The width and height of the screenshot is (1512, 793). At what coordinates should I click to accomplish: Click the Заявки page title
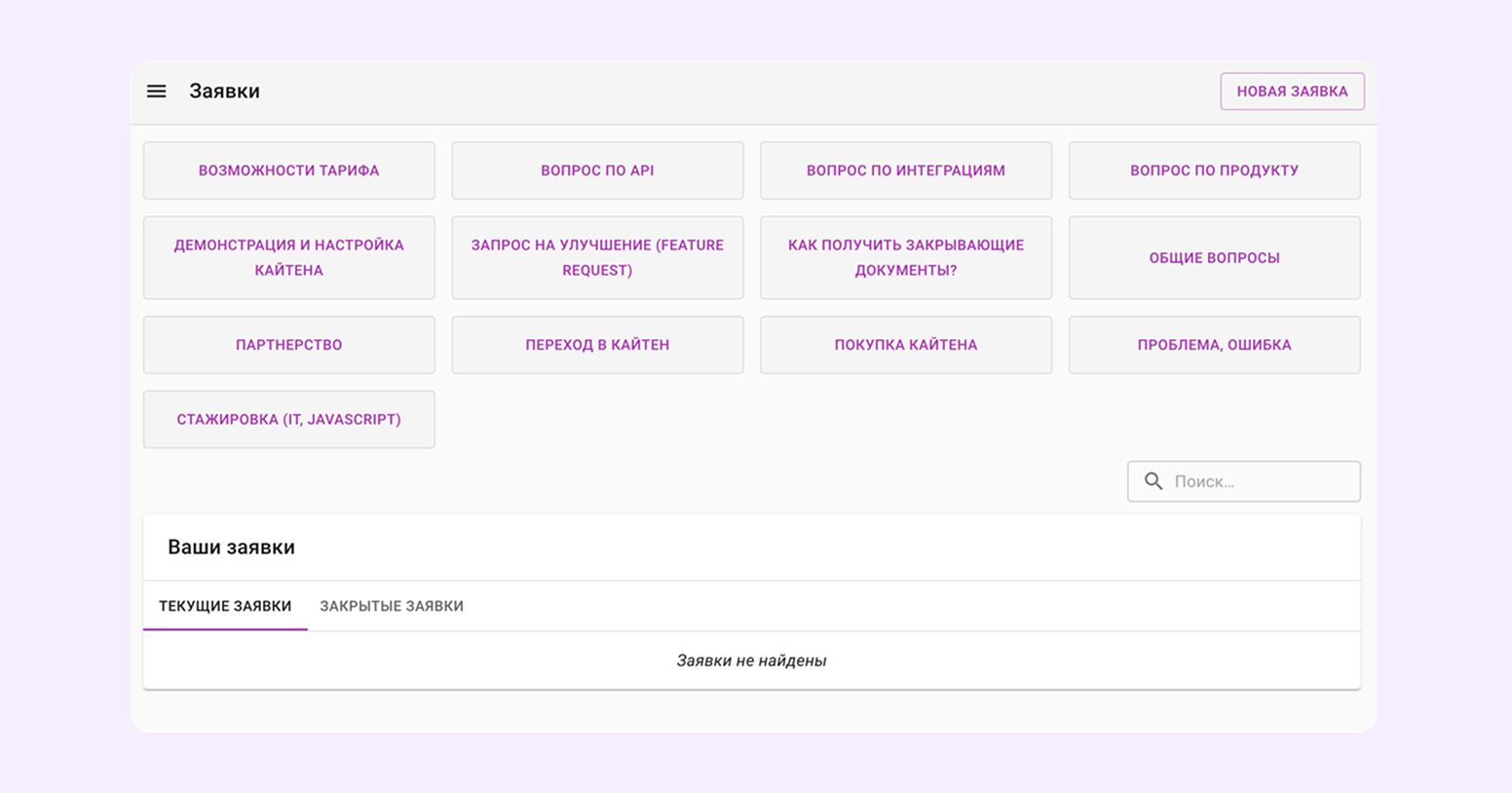(x=224, y=92)
